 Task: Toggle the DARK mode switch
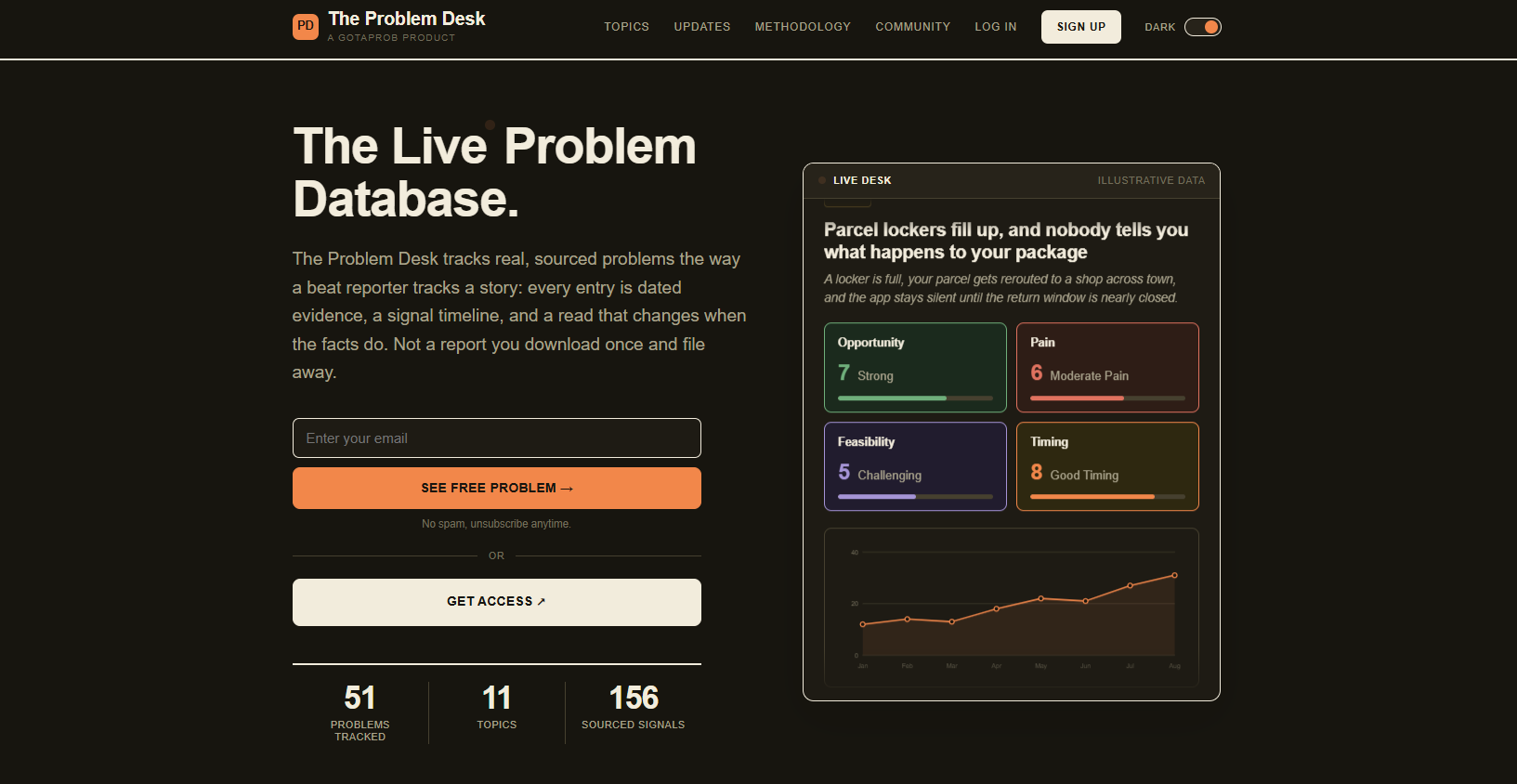pyautogui.click(x=1202, y=27)
